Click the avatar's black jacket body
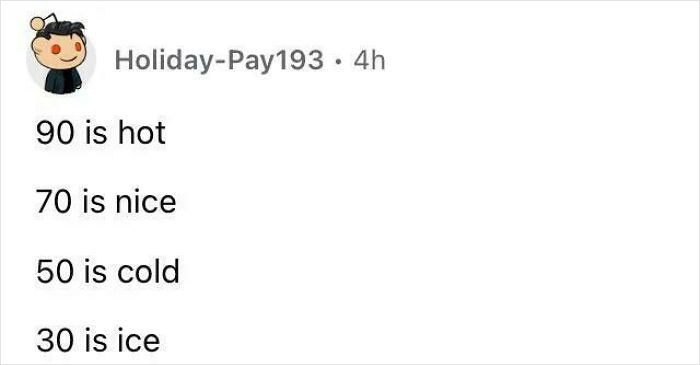Screen dimensions: 700x365 pos(62,81)
